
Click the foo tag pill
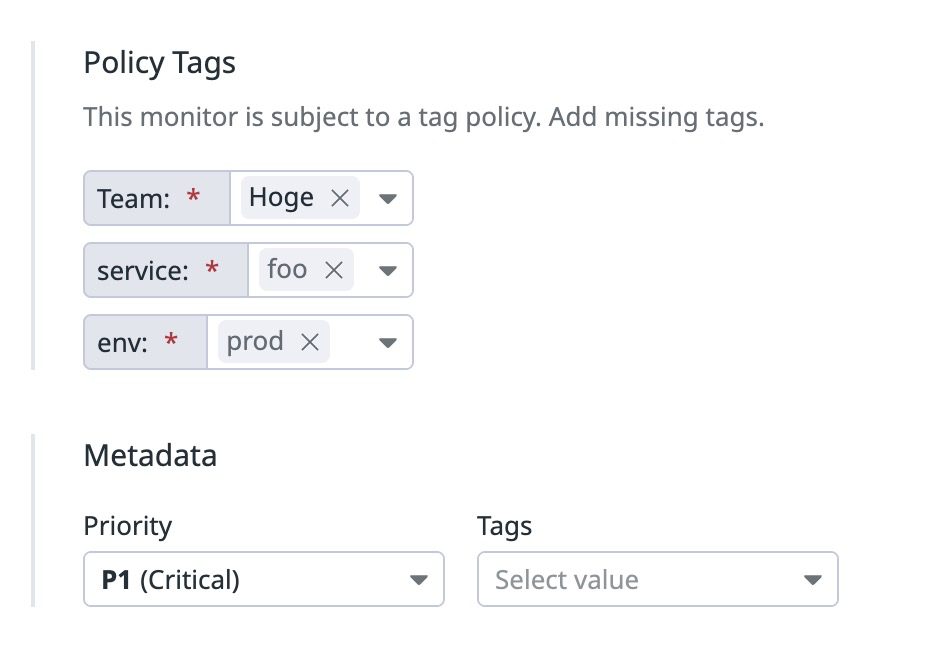290,269
